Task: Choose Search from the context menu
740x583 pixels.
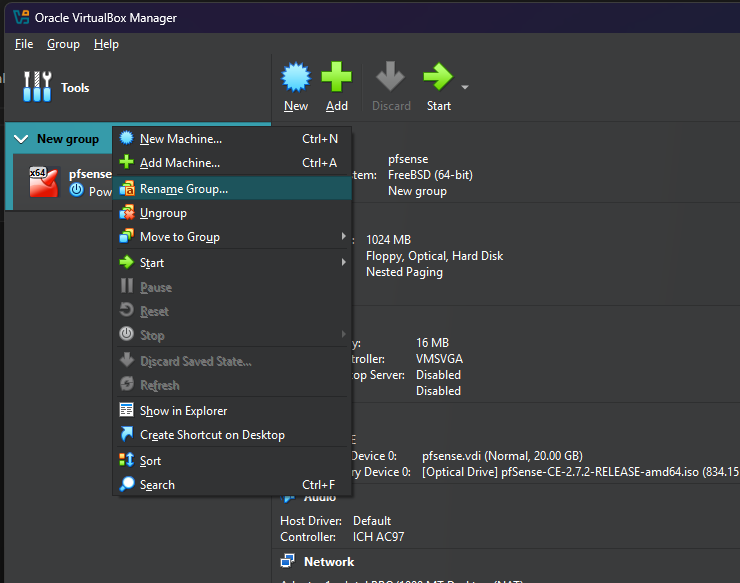Action: click(232, 484)
